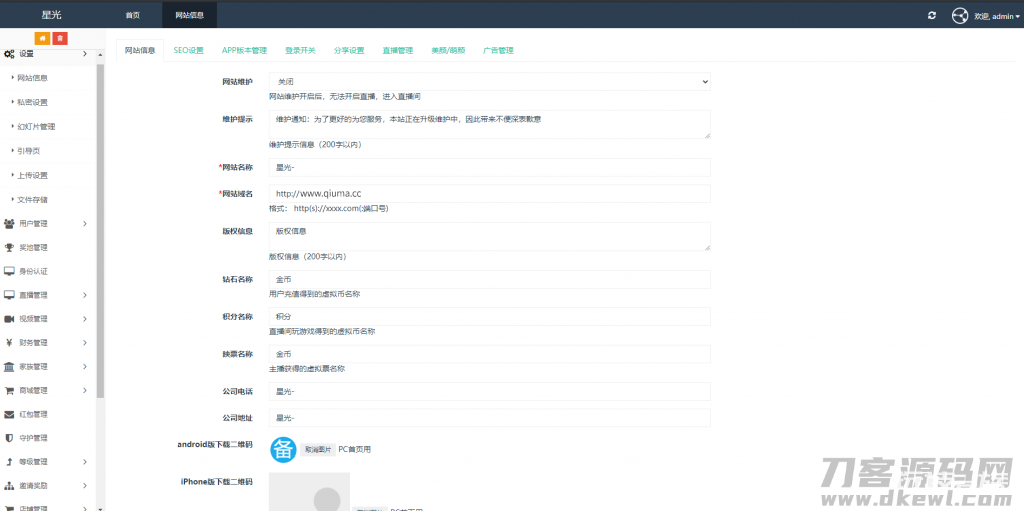Click the shopping cart icon for 商城管理
Screen dimensions: 1024x511
coord(9,391)
